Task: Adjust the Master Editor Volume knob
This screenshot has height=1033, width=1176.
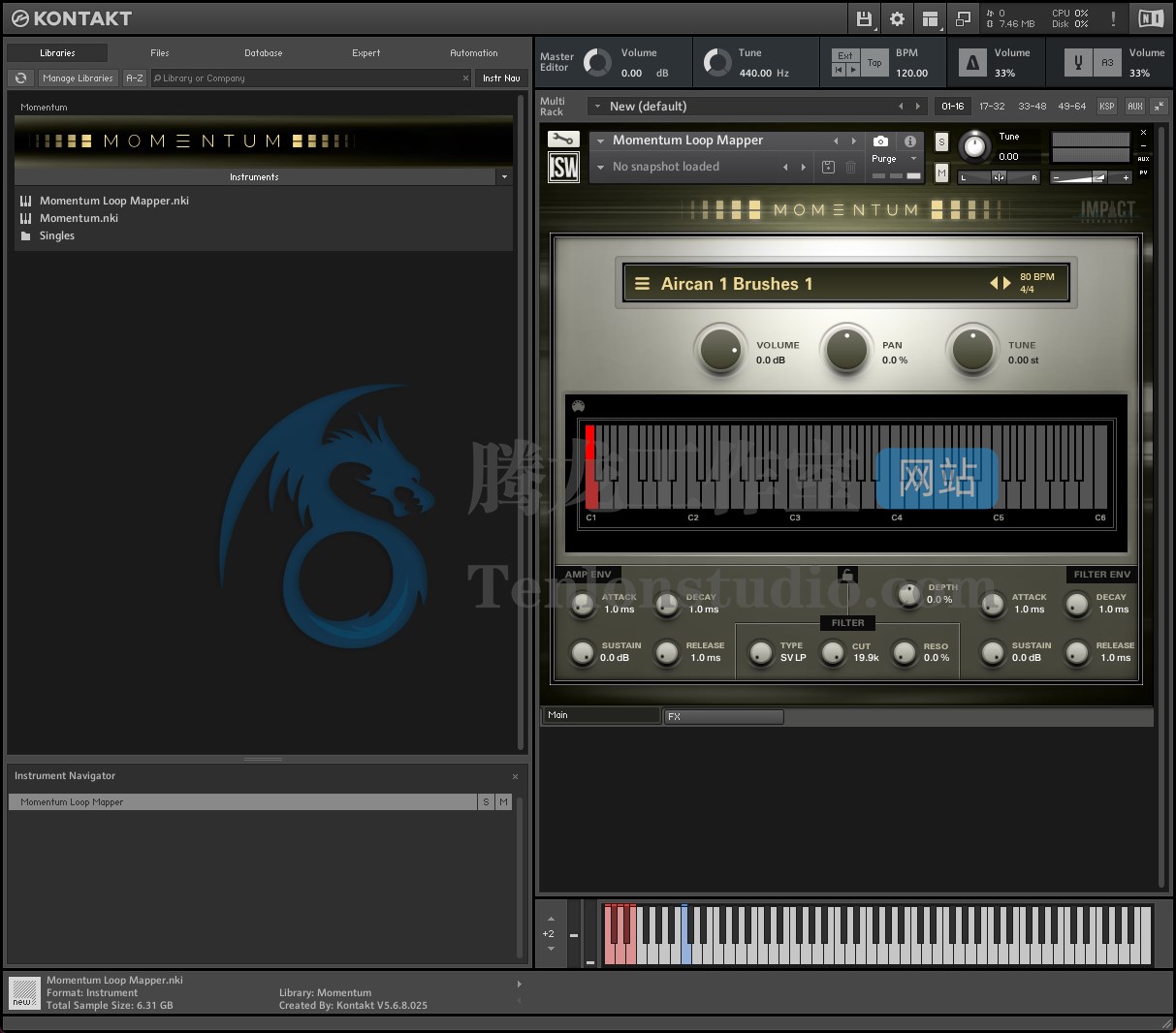Action: pos(597,63)
